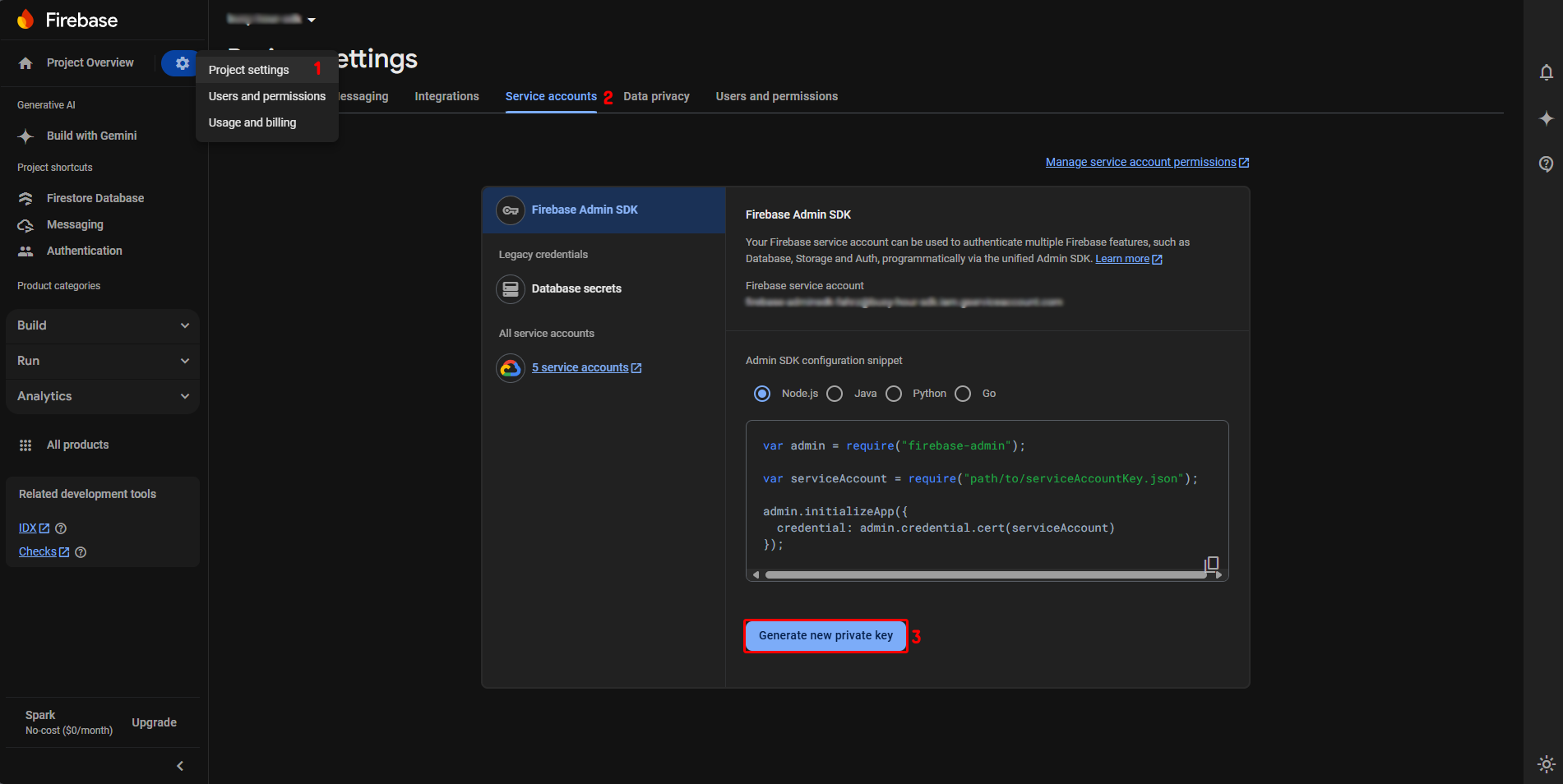
Task: Click the IDX help question icon
Action: point(61,528)
